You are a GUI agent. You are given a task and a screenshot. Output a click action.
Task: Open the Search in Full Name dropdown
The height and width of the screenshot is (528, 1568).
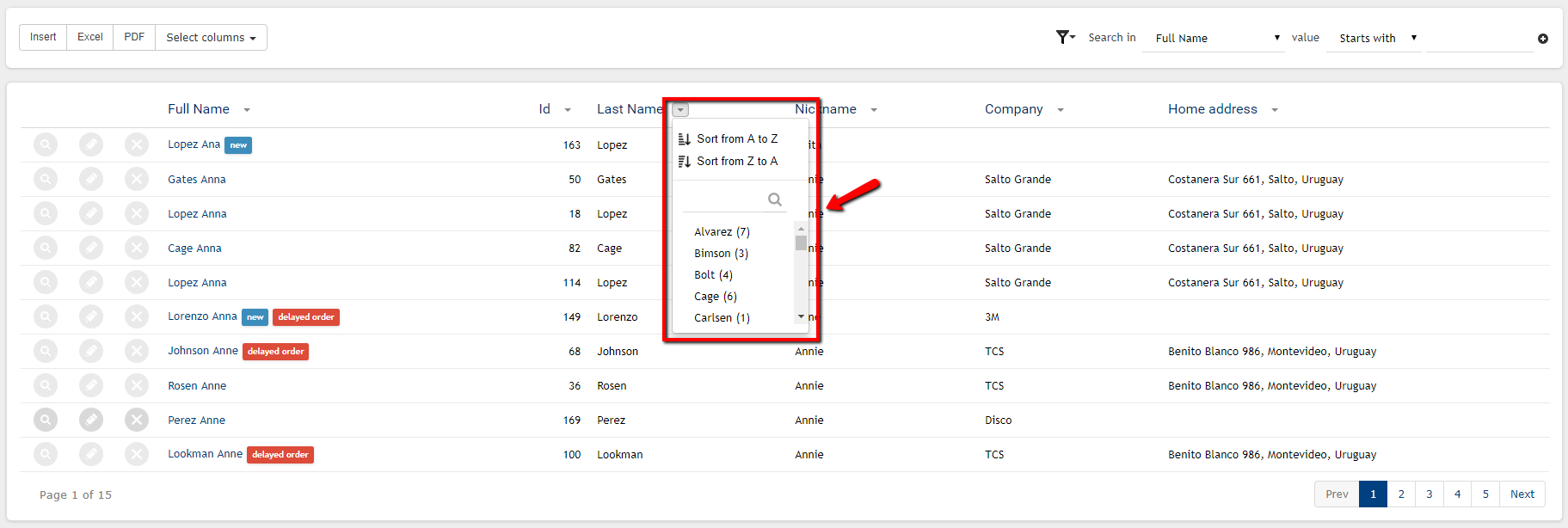(1214, 38)
